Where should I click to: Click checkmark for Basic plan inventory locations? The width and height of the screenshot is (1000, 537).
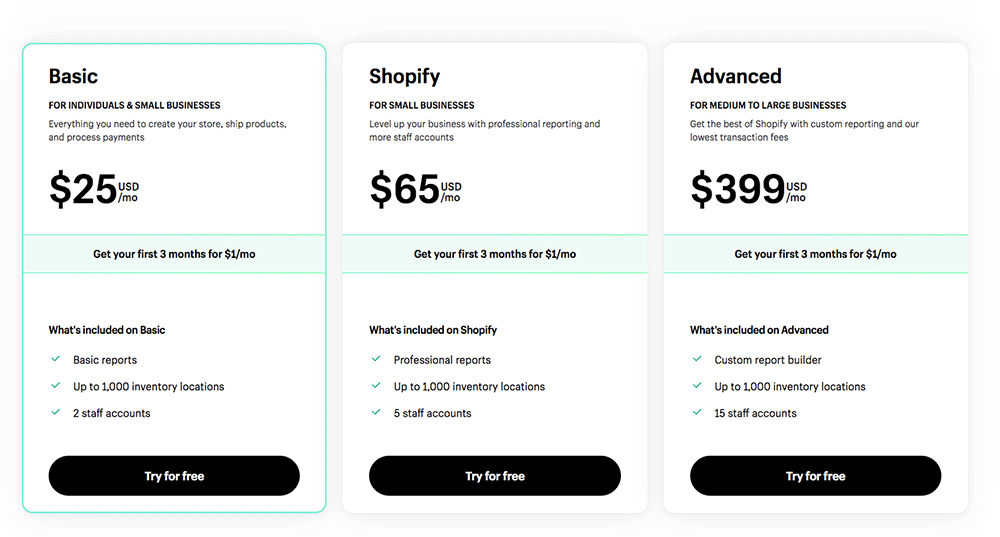pos(55,386)
